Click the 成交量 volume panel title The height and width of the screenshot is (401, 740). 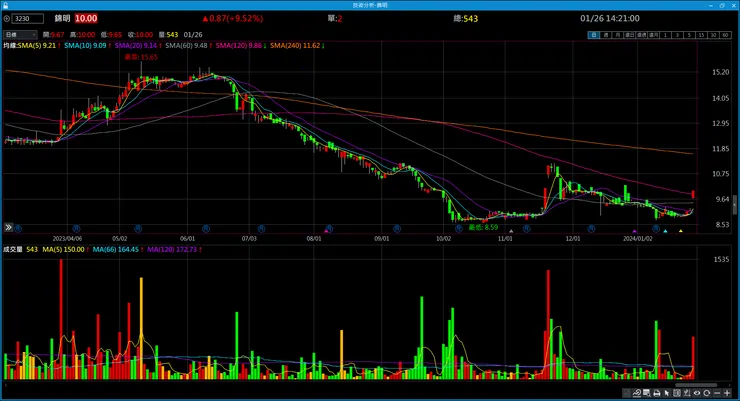point(13,249)
